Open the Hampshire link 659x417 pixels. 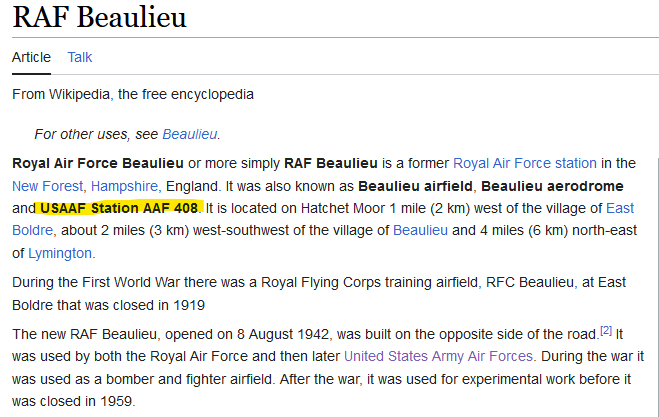[126, 186]
